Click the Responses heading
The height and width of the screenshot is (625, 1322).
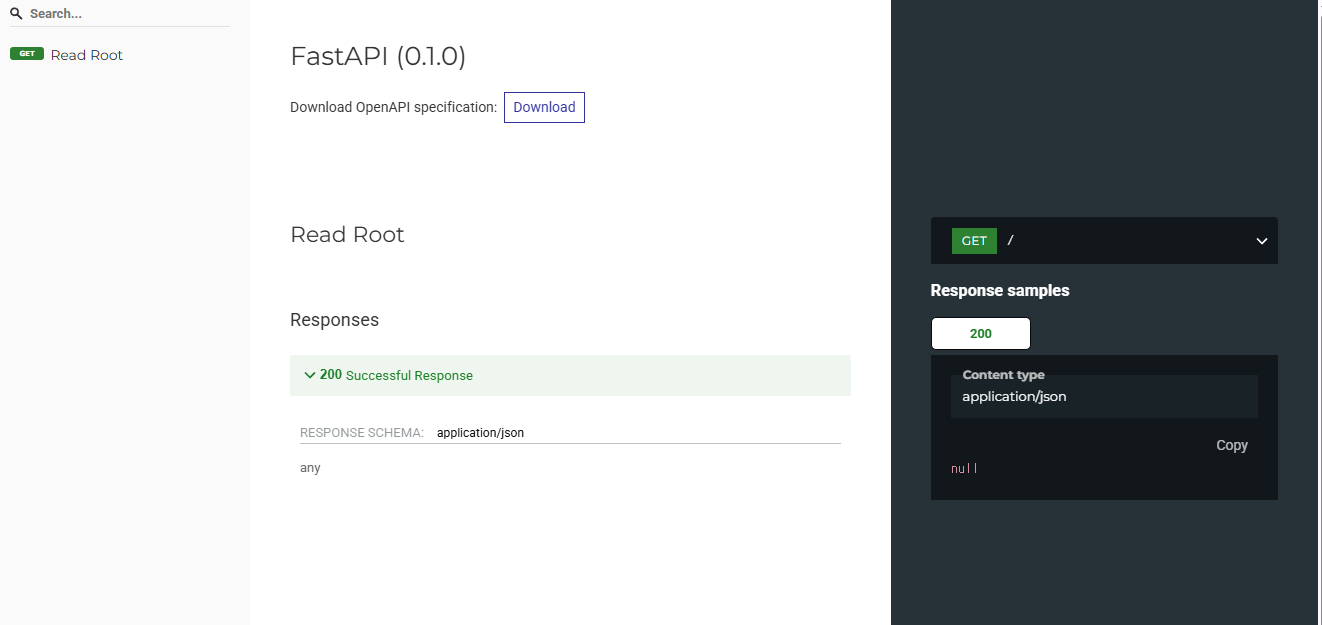point(334,320)
